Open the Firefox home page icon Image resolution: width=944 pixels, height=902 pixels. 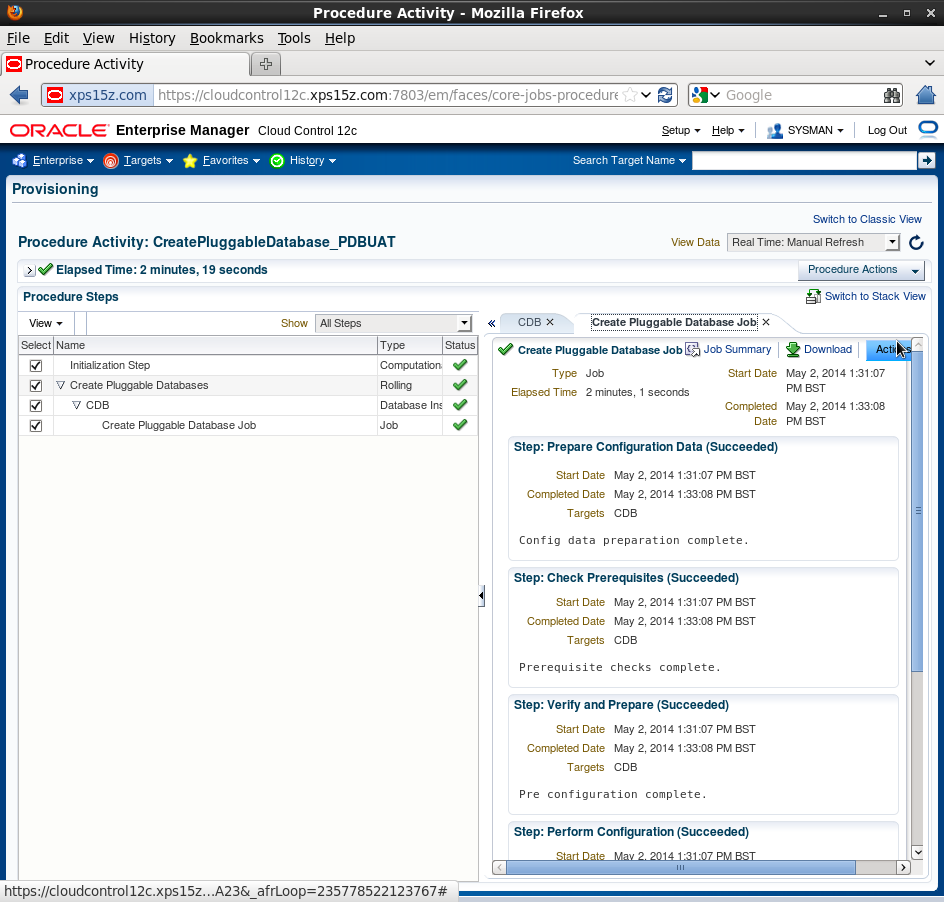pos(926,95)
